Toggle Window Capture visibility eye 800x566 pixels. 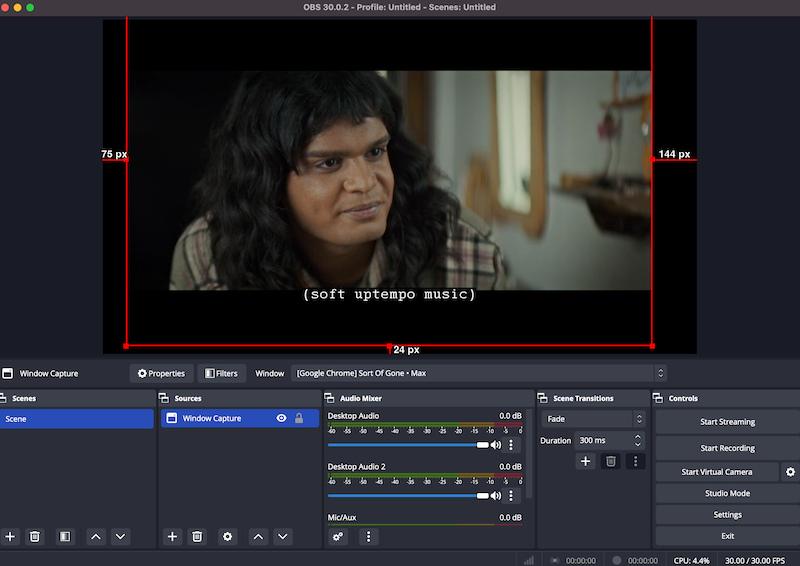click(x=281, y=418)
